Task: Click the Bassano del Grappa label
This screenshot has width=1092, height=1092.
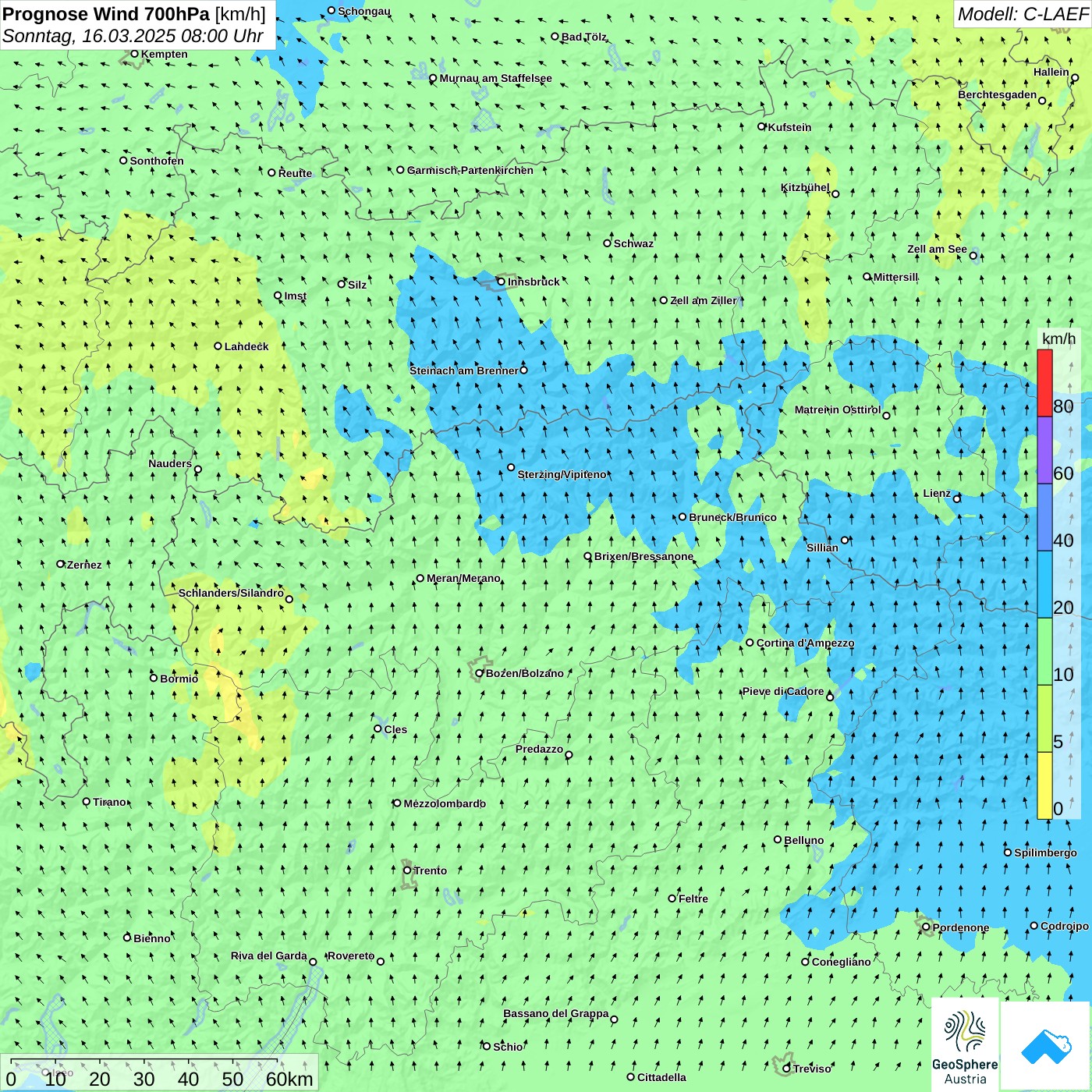Action: tap(556, 1013)
